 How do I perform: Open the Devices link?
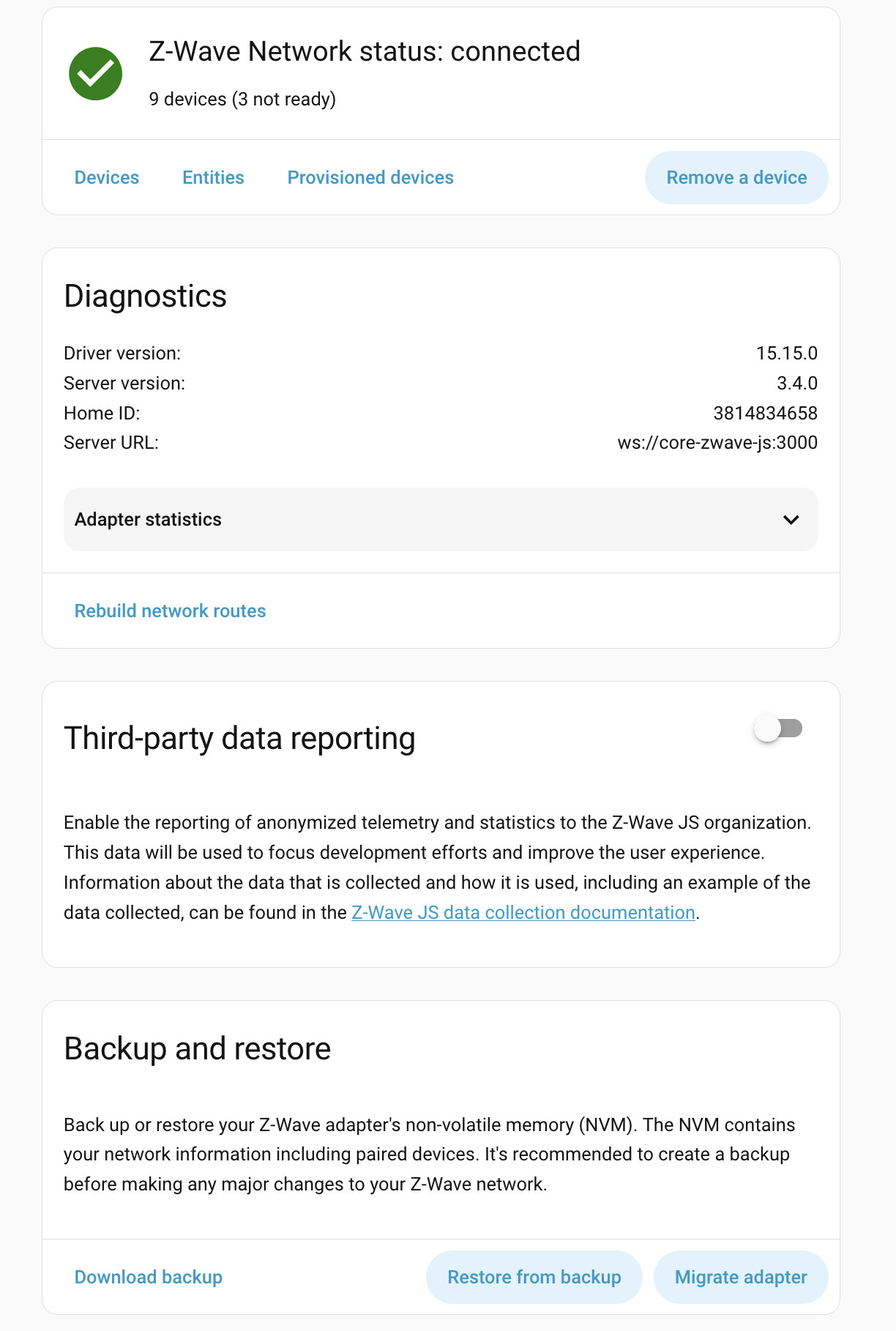point(107,178)
